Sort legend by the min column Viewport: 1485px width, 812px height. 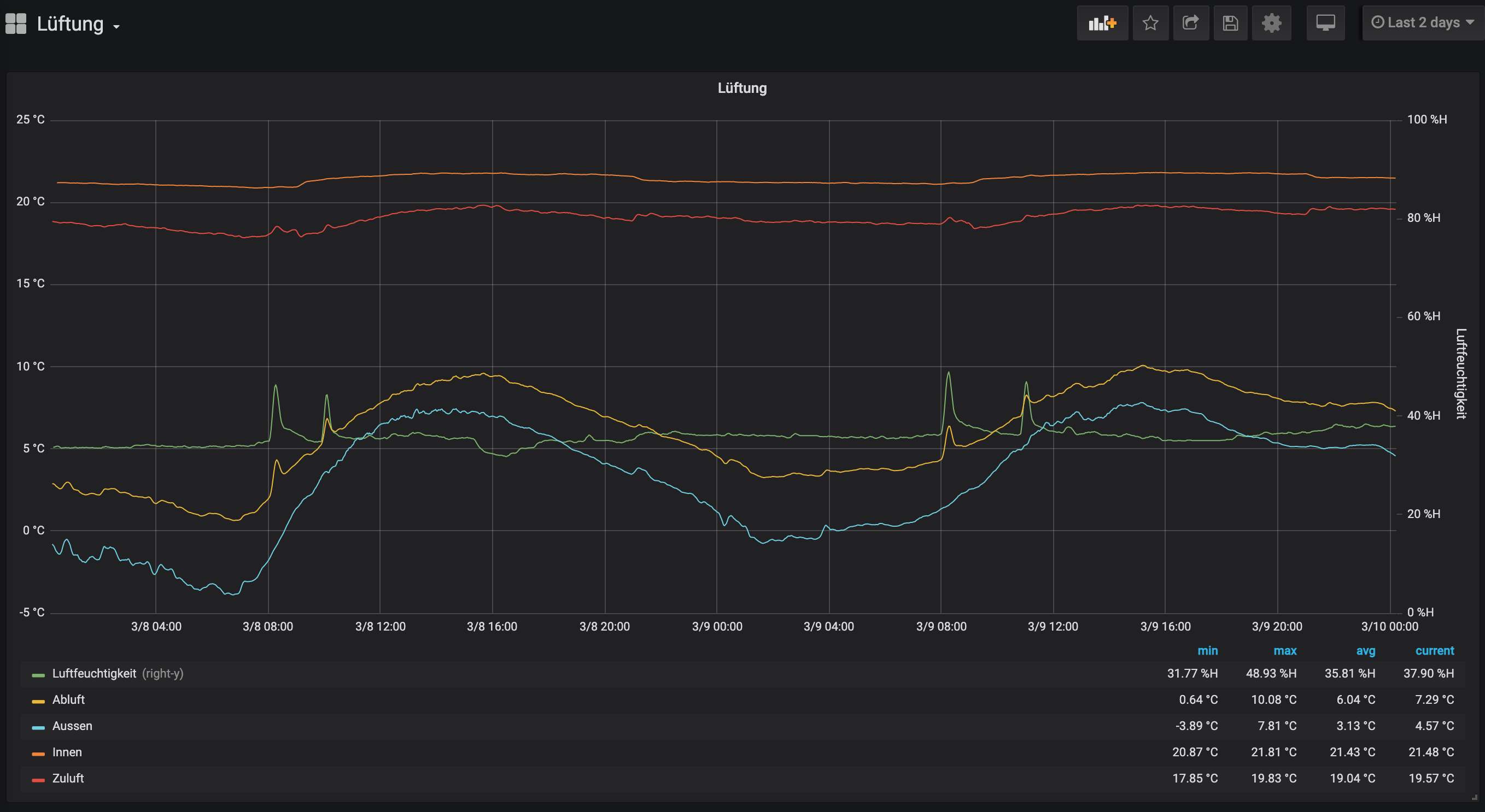pyautogui.click(x=1207, y=651)
